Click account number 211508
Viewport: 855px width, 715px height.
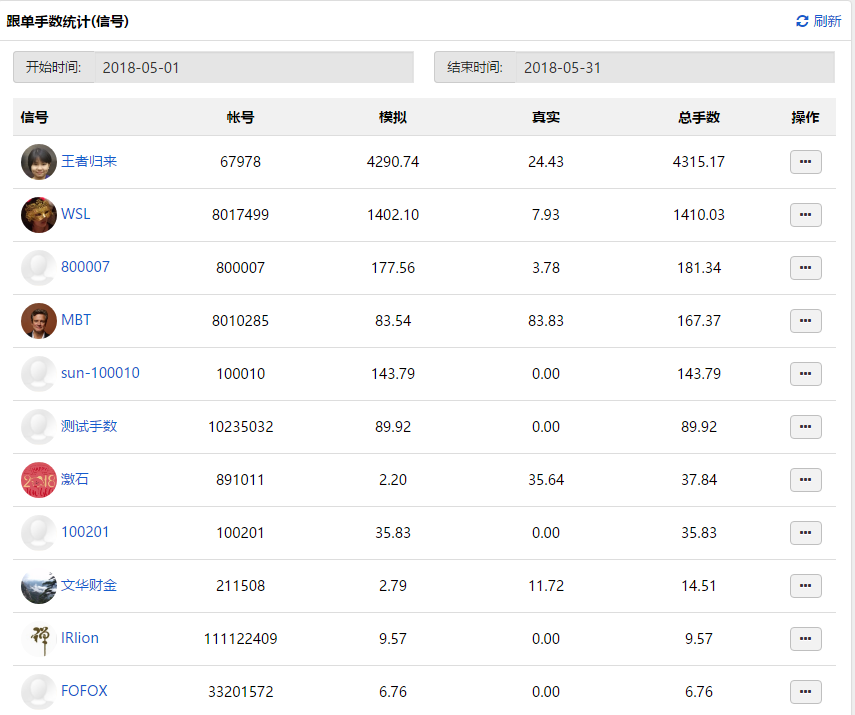click(240, 586)
